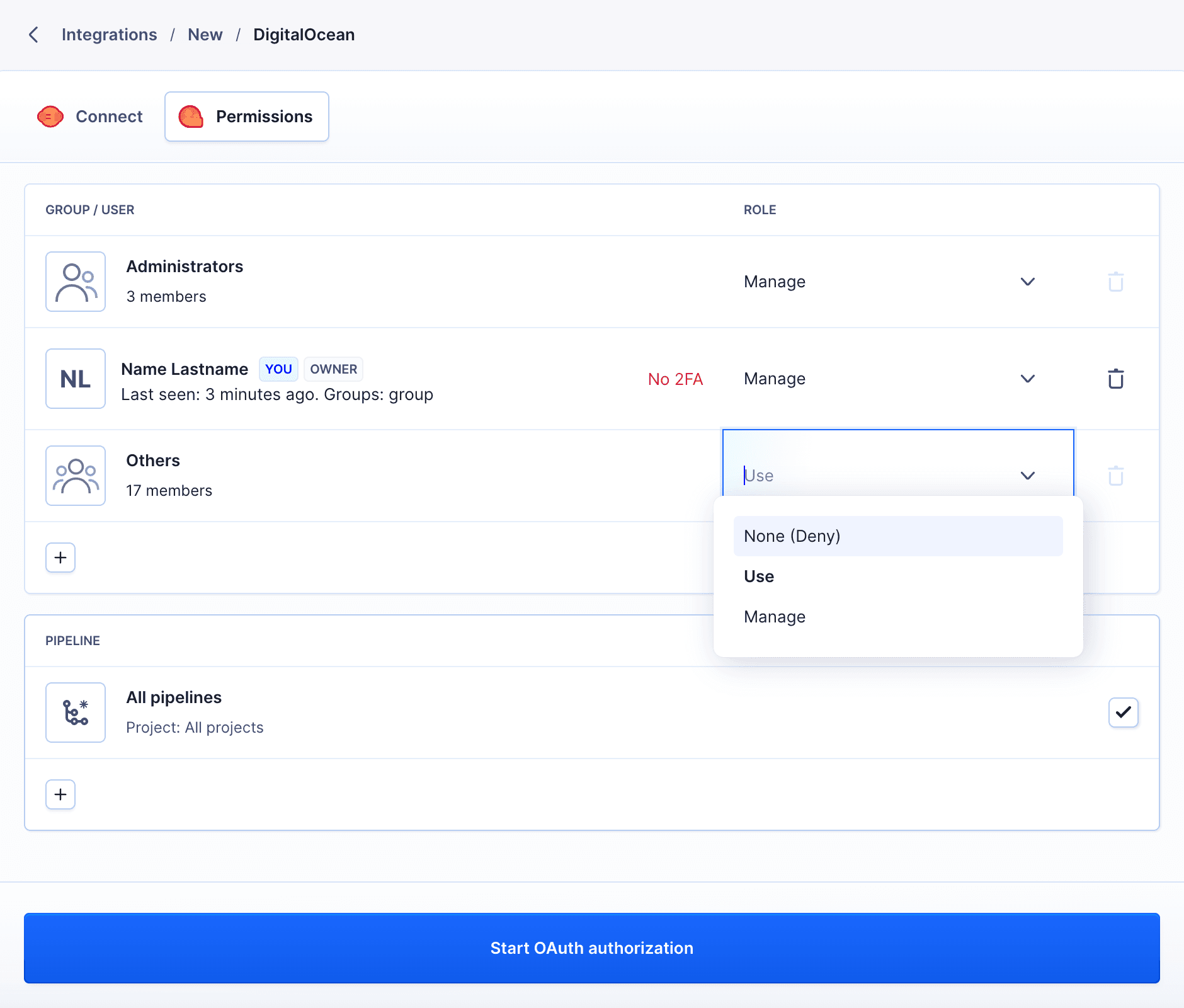This screenshot has width=1184, height=1008.
Task: Click the No 2FA warning label
Action: pos(675,379)
